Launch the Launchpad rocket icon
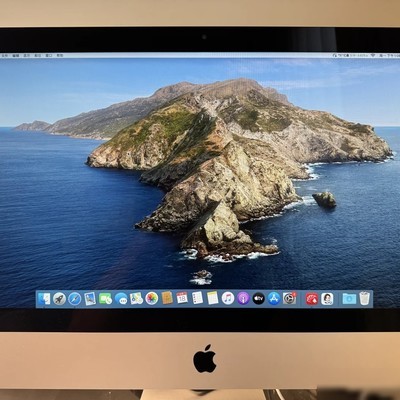Viewport: 400px width, 400px height. [x=60, y=299]
